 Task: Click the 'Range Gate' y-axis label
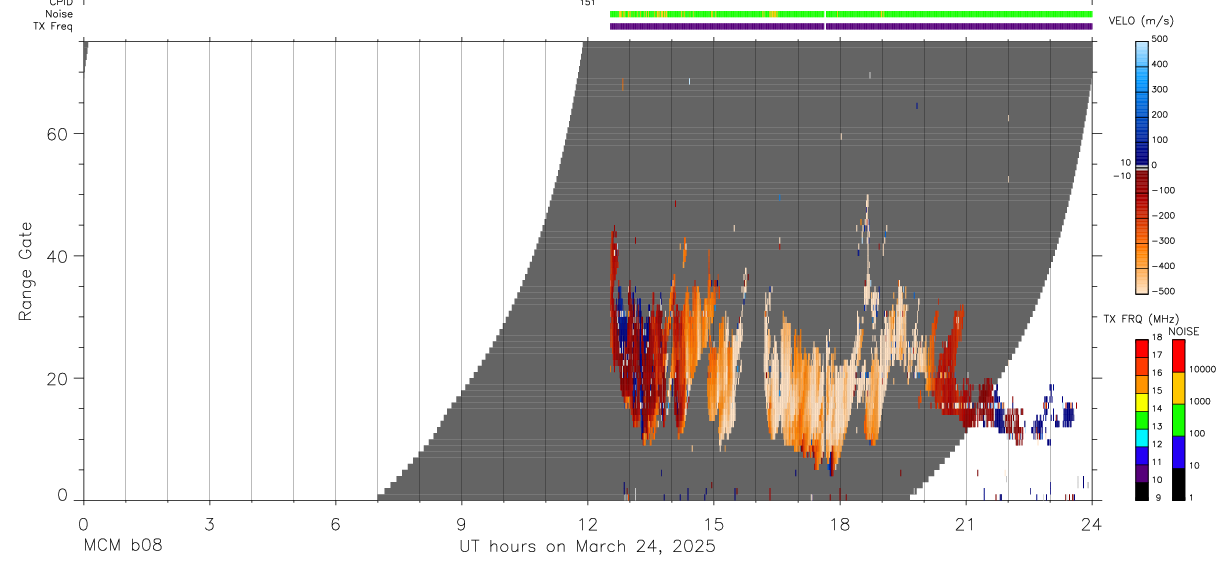pos(25,271)
